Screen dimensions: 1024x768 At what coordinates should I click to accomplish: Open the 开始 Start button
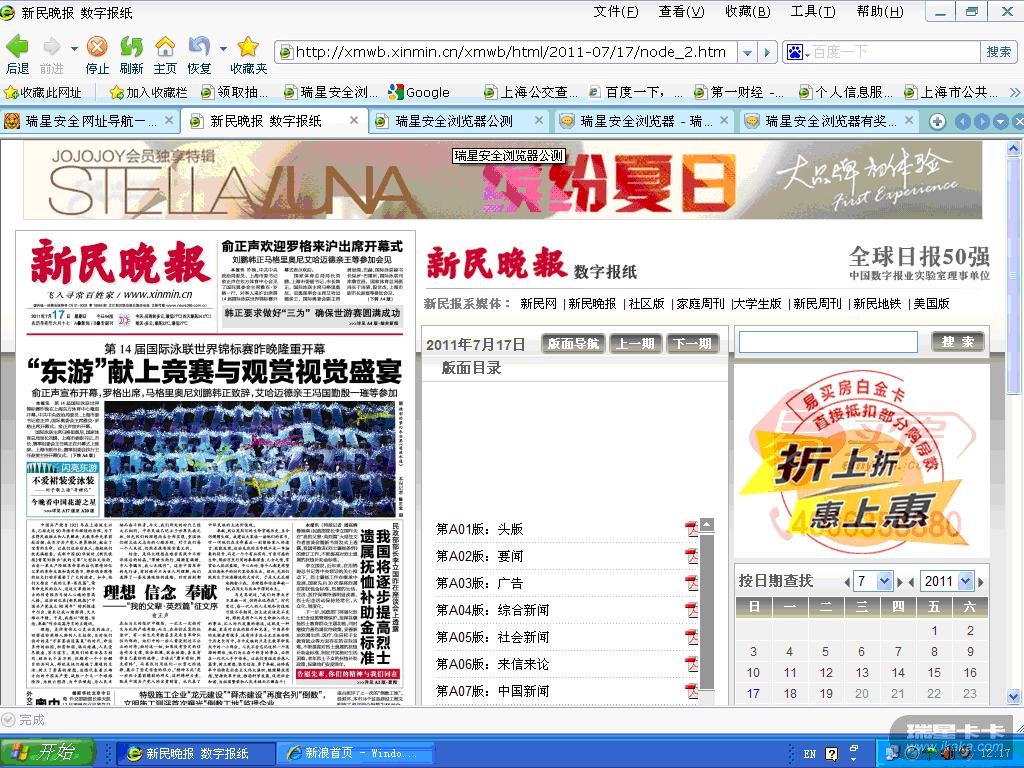[48, 753]
